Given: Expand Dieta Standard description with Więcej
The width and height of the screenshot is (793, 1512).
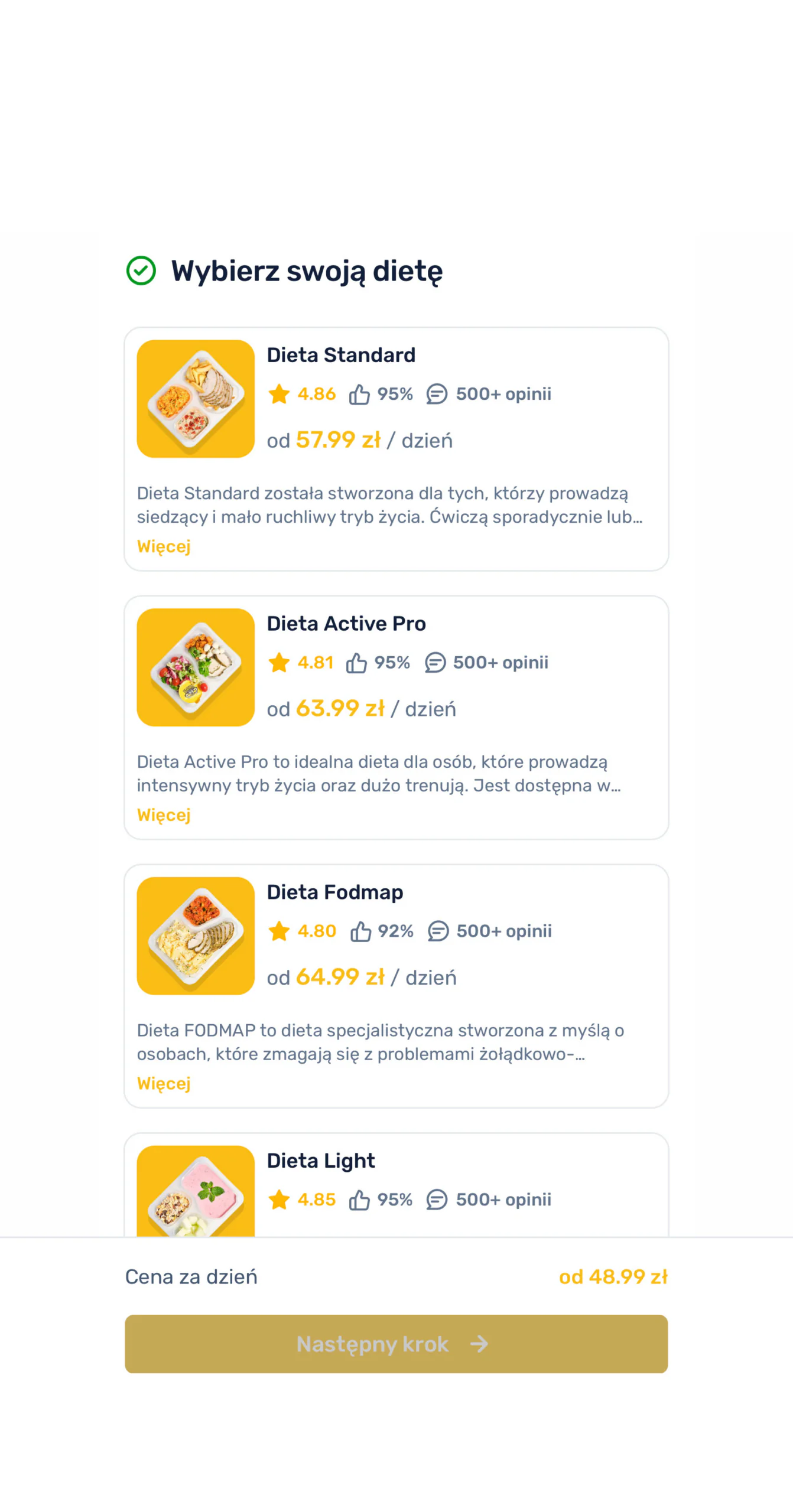Looking at the screenshot, I should click(x=164, y=546).
